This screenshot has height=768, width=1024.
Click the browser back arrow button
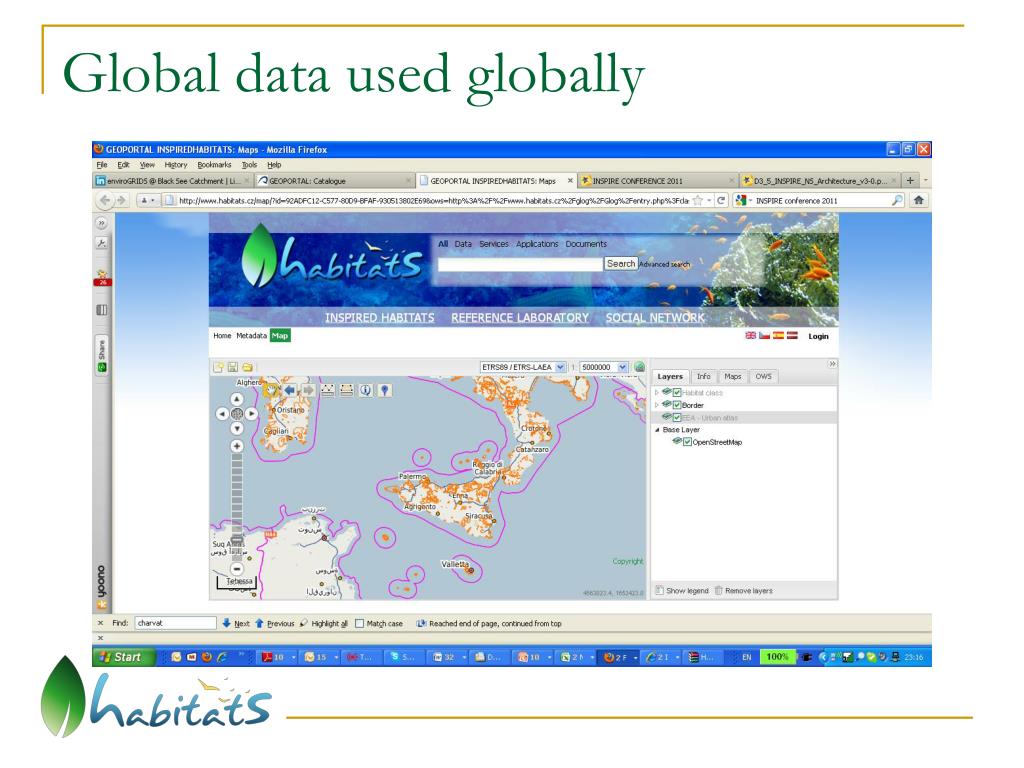[x=105, y=200]
